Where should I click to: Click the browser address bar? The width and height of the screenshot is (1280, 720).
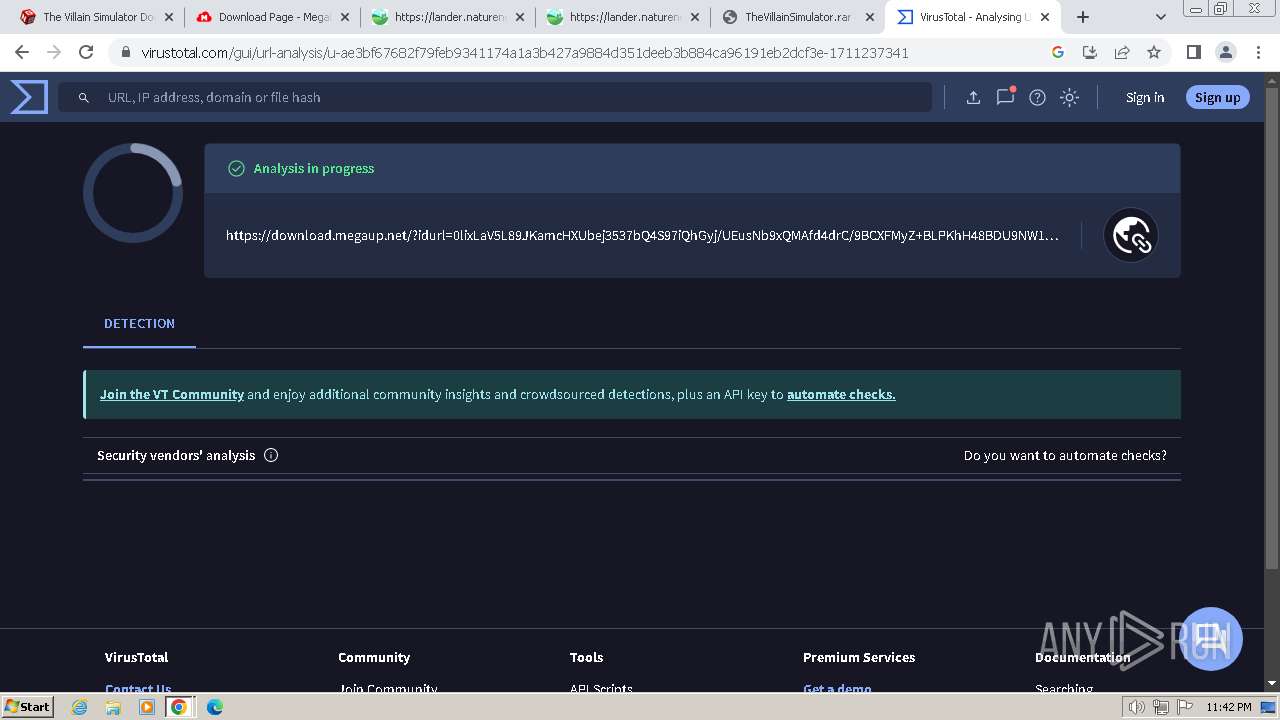[x=580, y=52]
